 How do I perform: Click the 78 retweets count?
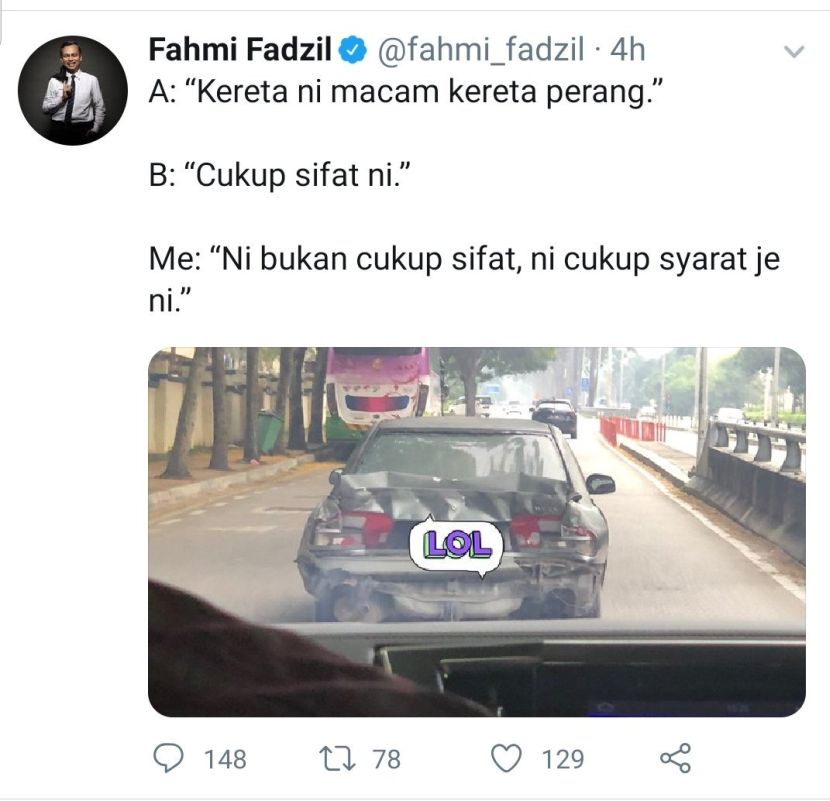tap(386, 759)
